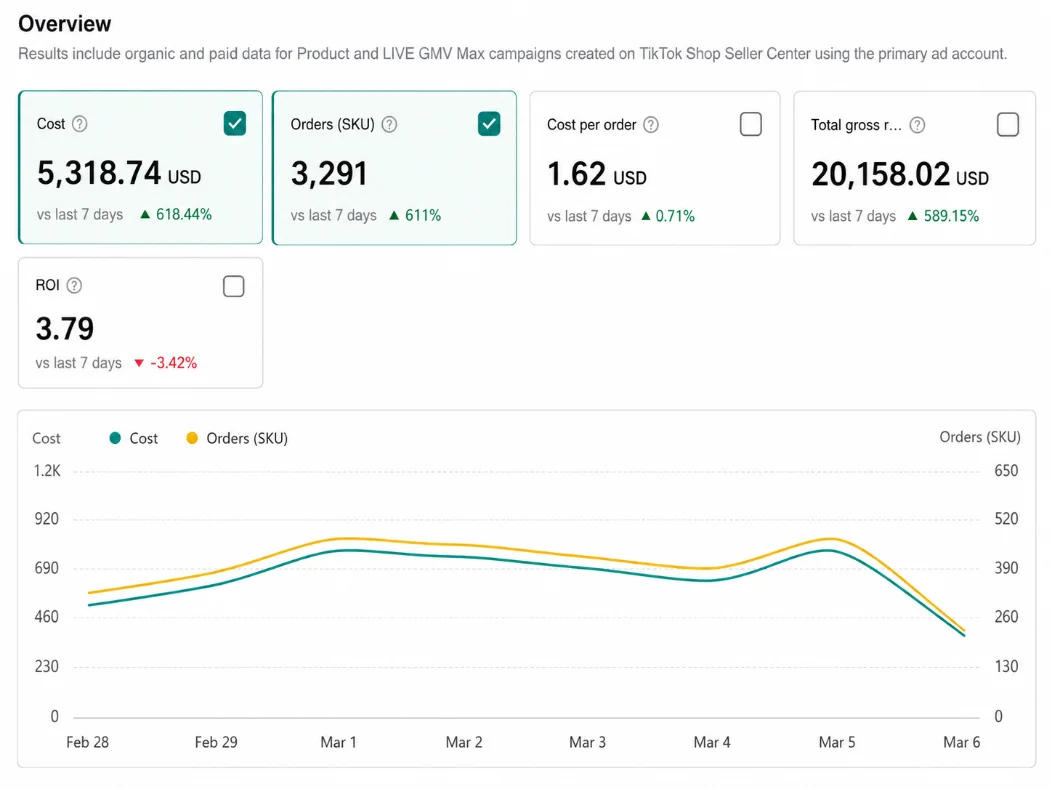Select the ROI 3.79 metric card
Viewport: 1052px width, 789px height.
point(140,323)
